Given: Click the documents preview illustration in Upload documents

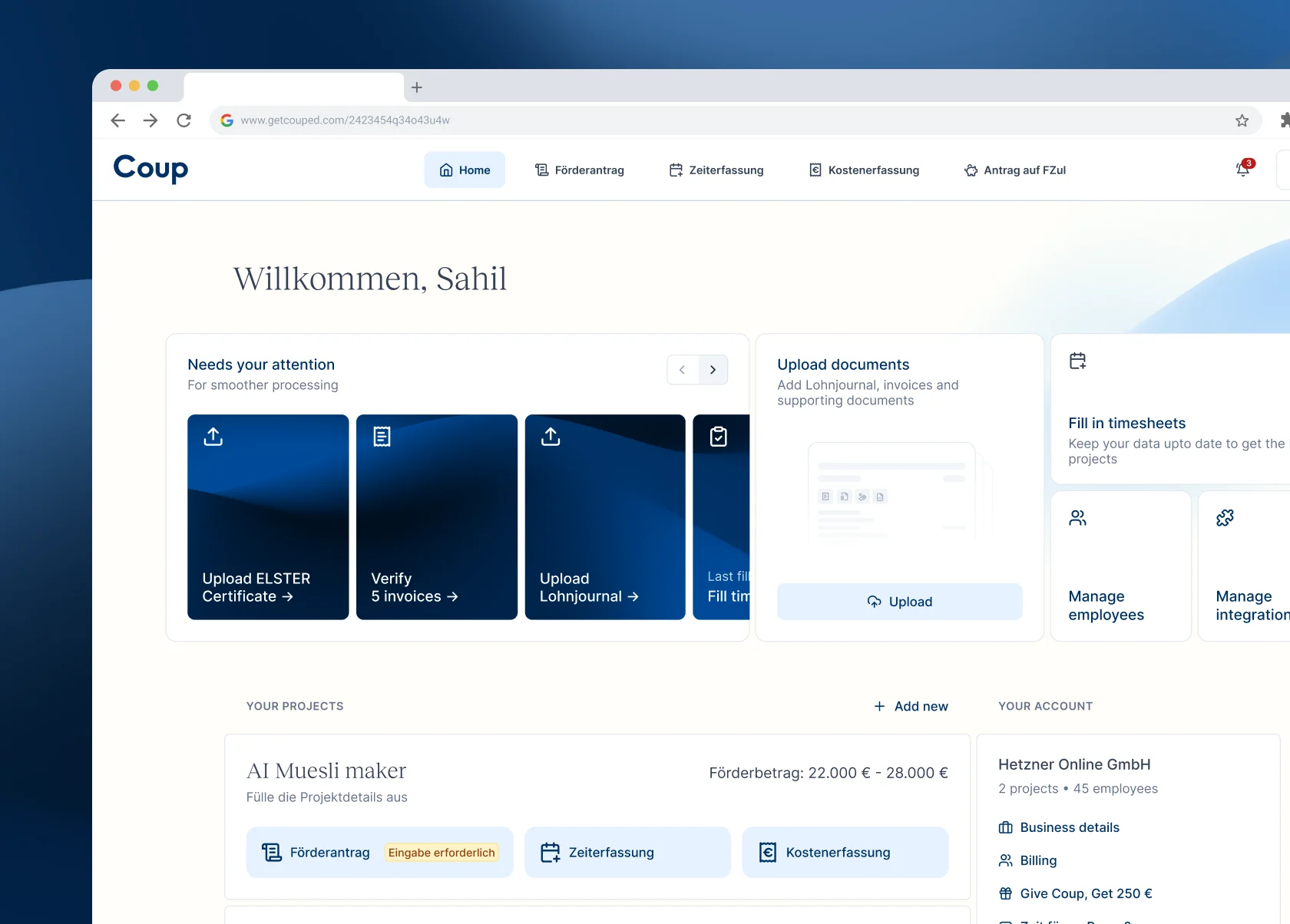Looking at the screenshot, I should (x=900, y=493).
